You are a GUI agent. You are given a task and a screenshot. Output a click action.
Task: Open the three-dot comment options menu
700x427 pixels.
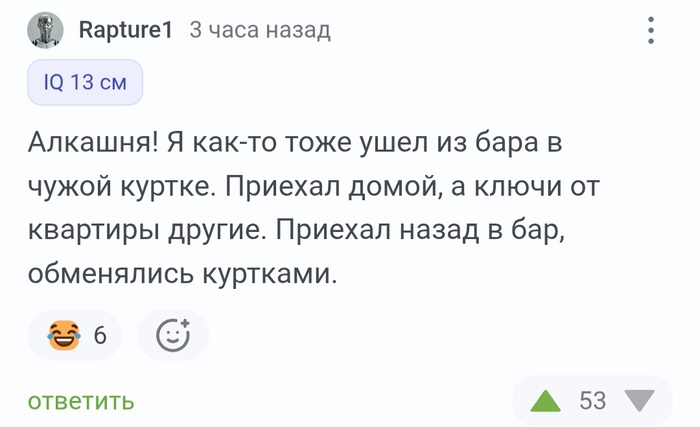651,31
